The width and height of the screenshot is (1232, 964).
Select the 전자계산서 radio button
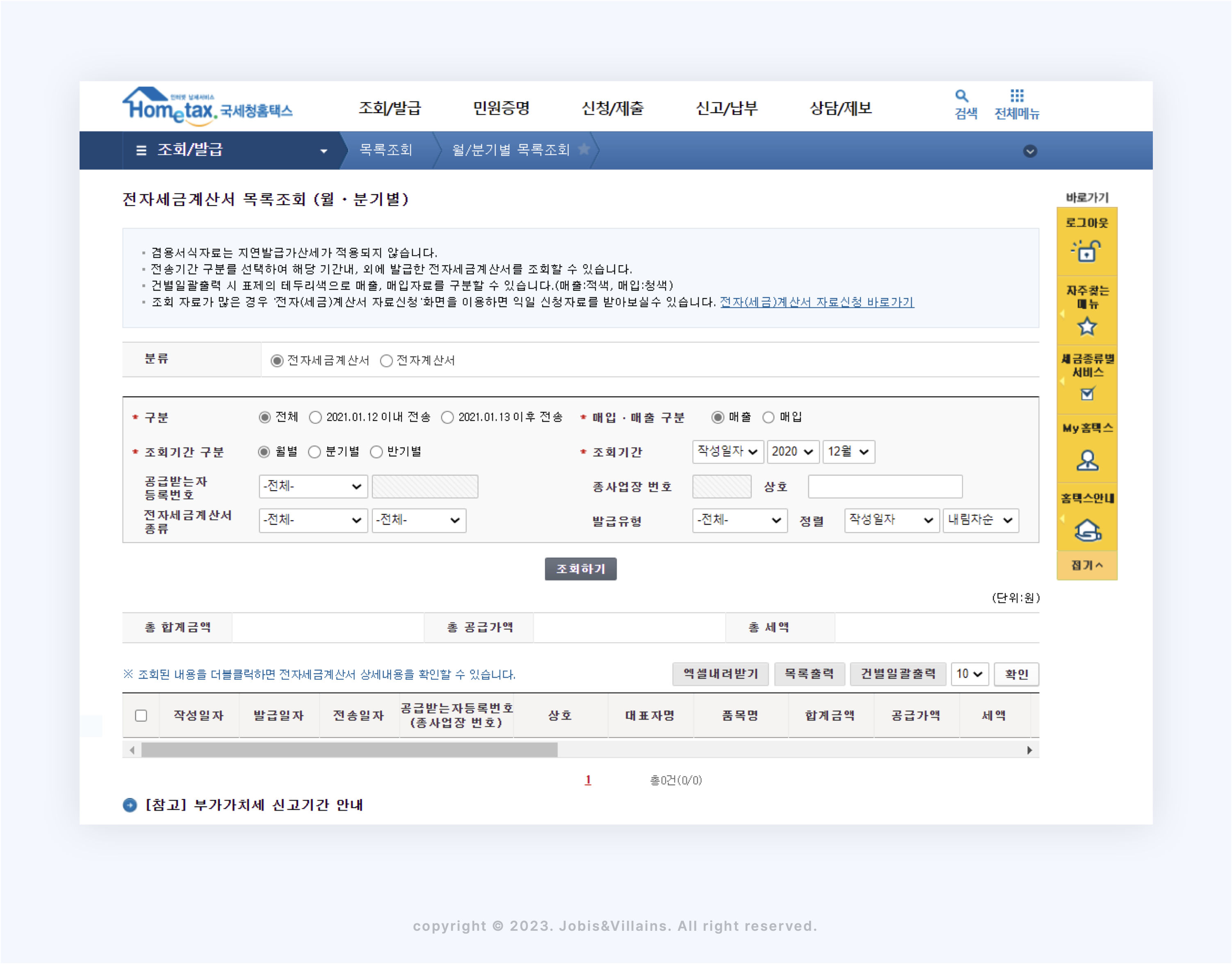(386, 361)
